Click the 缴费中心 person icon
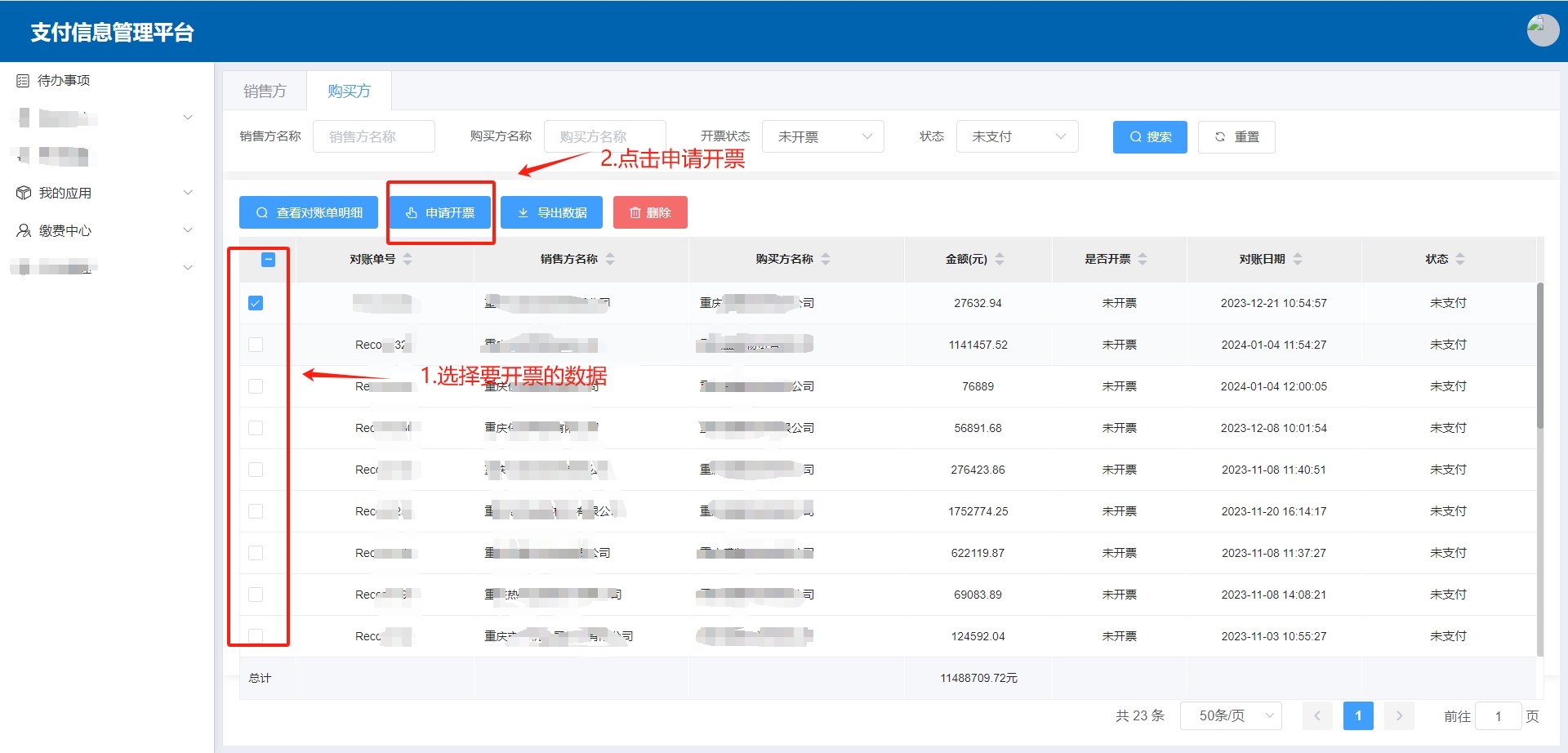The width and height of the screenshot is (1568, 753). [24, 231]
